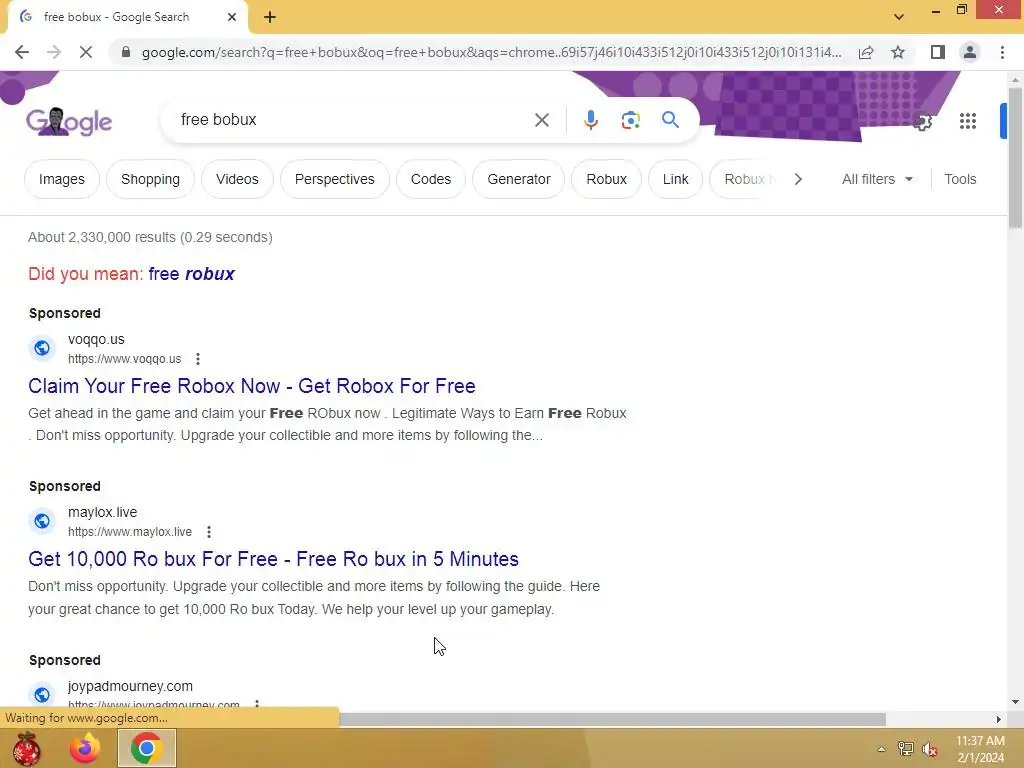Click the 'free robux' suggestion
Screen dimensions: 1024x768
pos(191,274)
